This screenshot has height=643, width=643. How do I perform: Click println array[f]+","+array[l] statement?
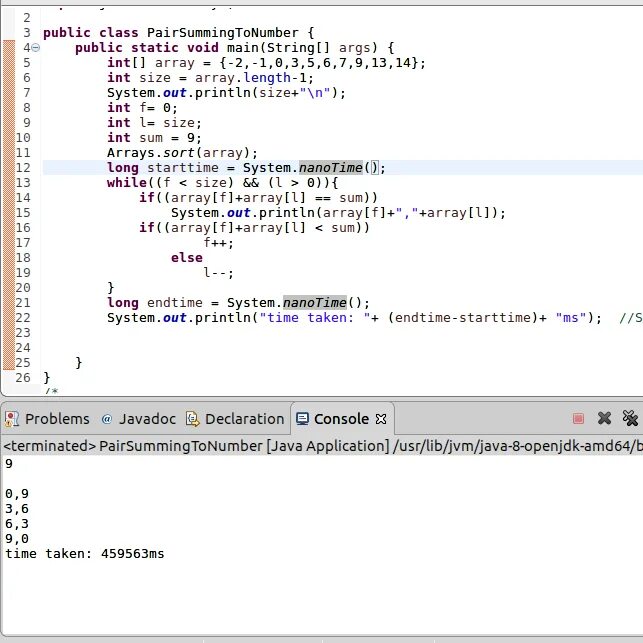[x=338, y=213]
